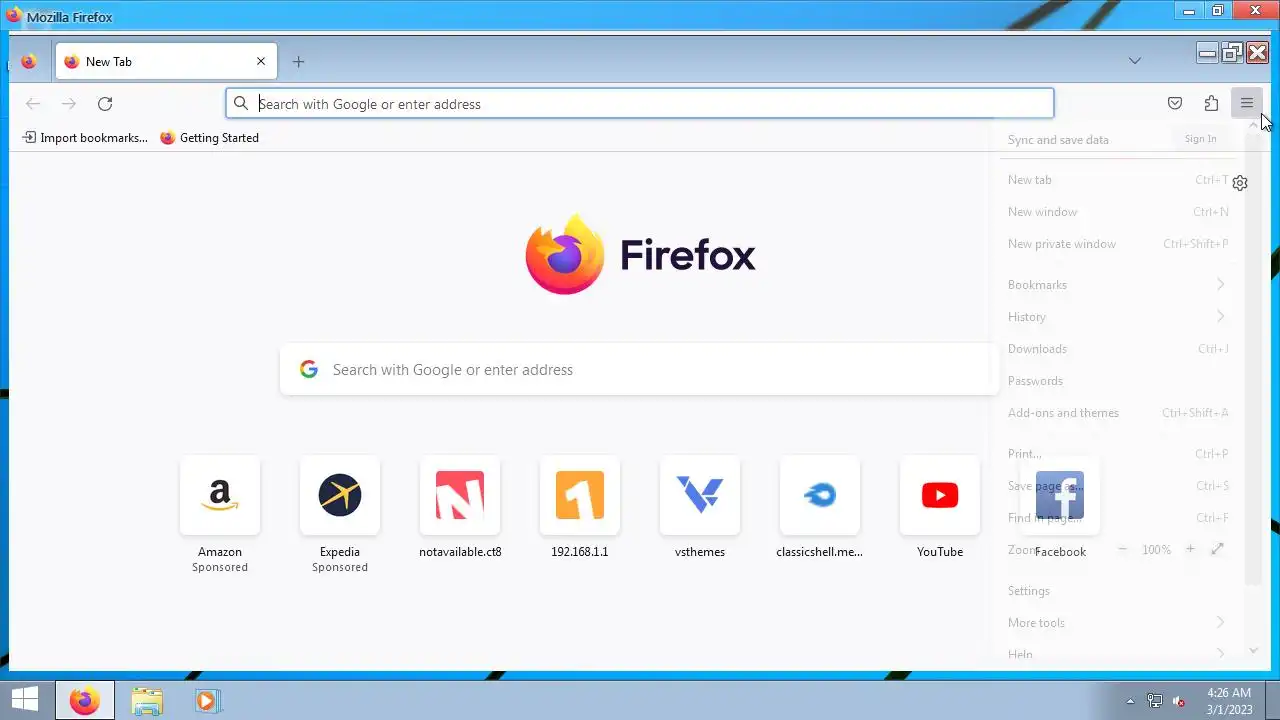Click Sign In in the menu

[x=1200, y=139]
